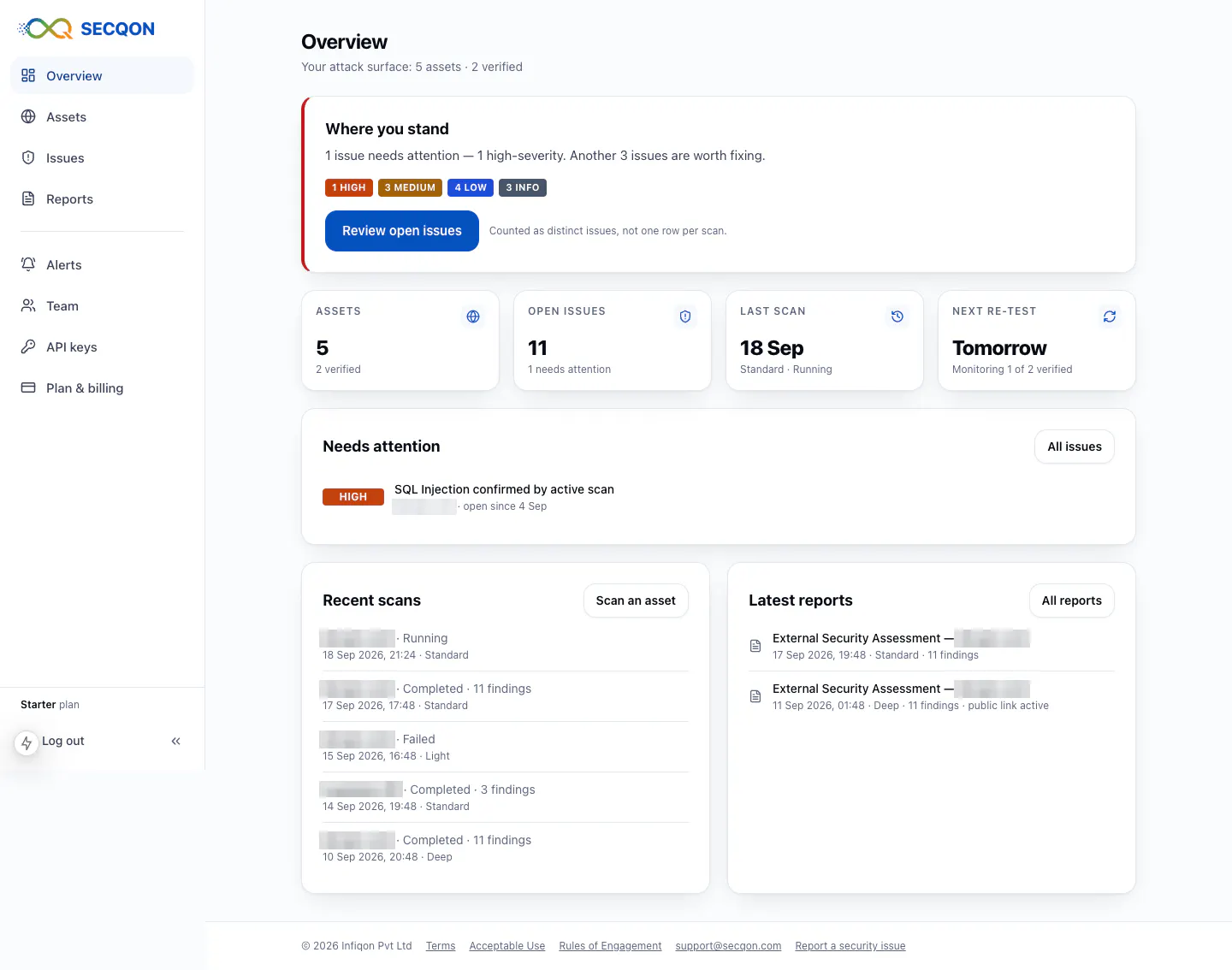Open Plan & billing page
This screenshot has width=1232, height=970.
pyautogui.click(x=102, y=388)
